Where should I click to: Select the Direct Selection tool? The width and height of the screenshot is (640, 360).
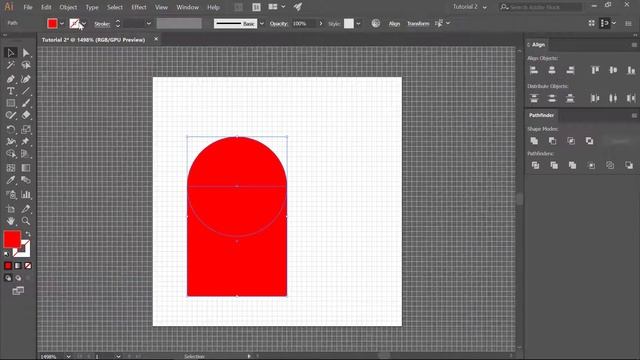[26, 53]
